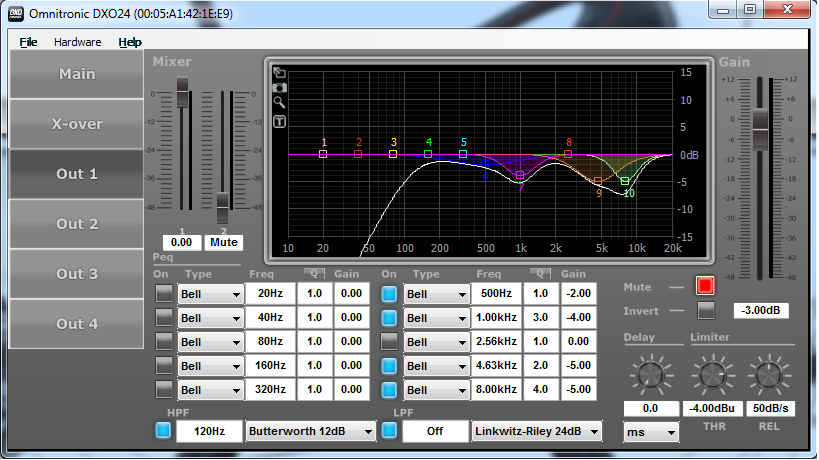
Task: Click the output Gain fader handle
Action: [x=760, y=128]
